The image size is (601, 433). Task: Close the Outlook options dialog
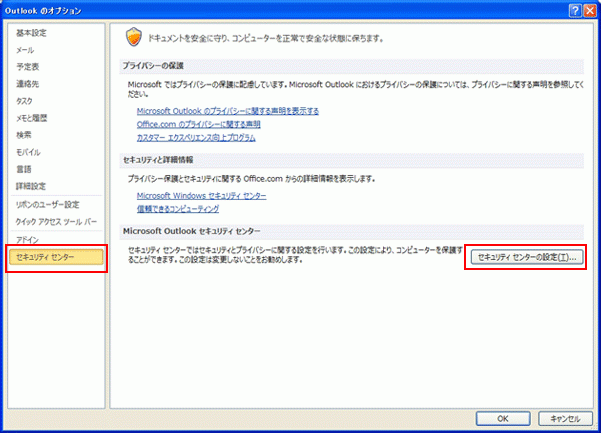(590, 11)
